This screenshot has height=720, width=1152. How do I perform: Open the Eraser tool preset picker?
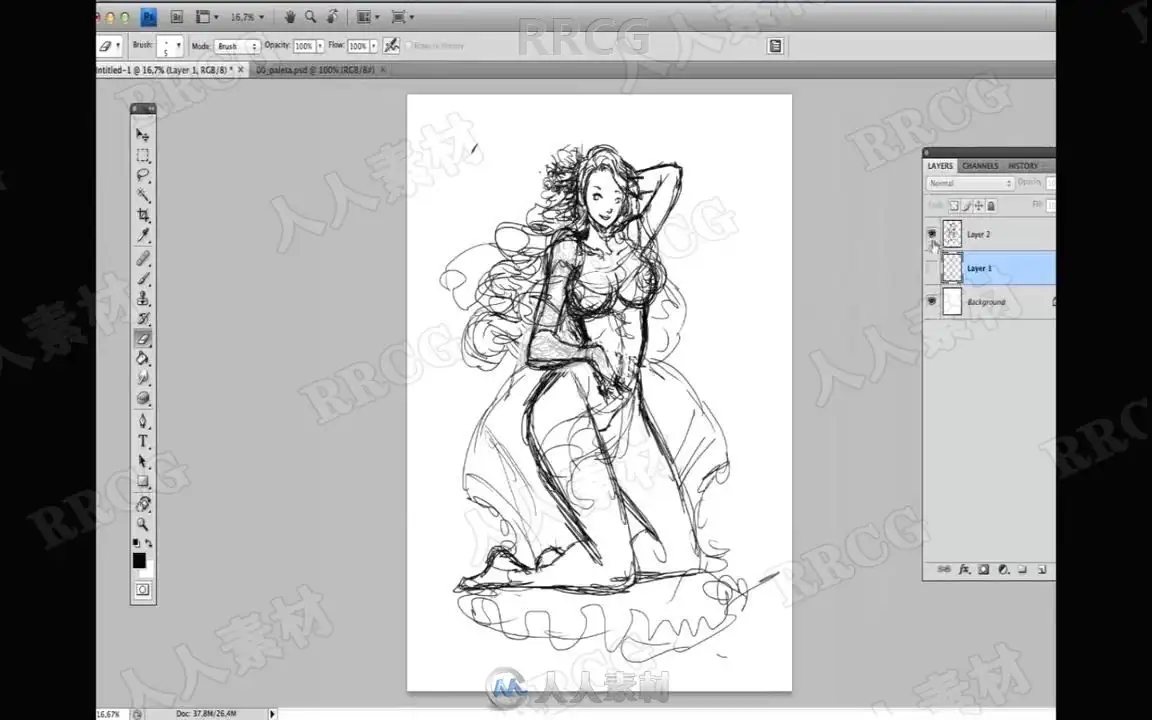109,46
